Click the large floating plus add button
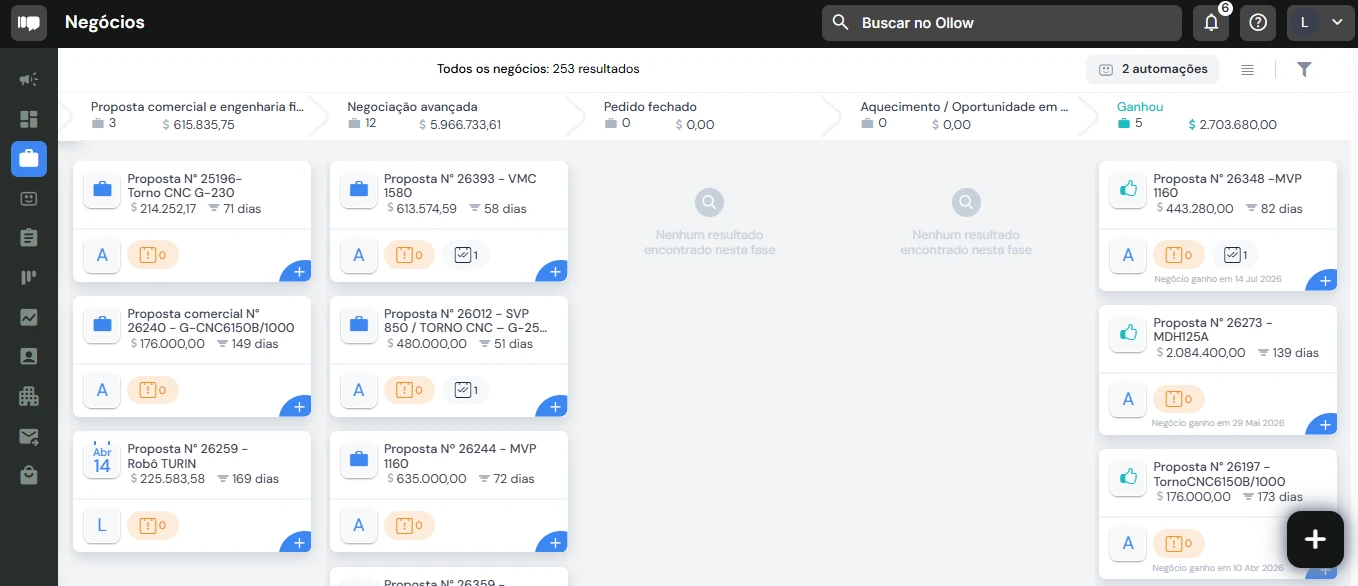The width and height of the screenshot is (1358, 586). (1315, 539)
